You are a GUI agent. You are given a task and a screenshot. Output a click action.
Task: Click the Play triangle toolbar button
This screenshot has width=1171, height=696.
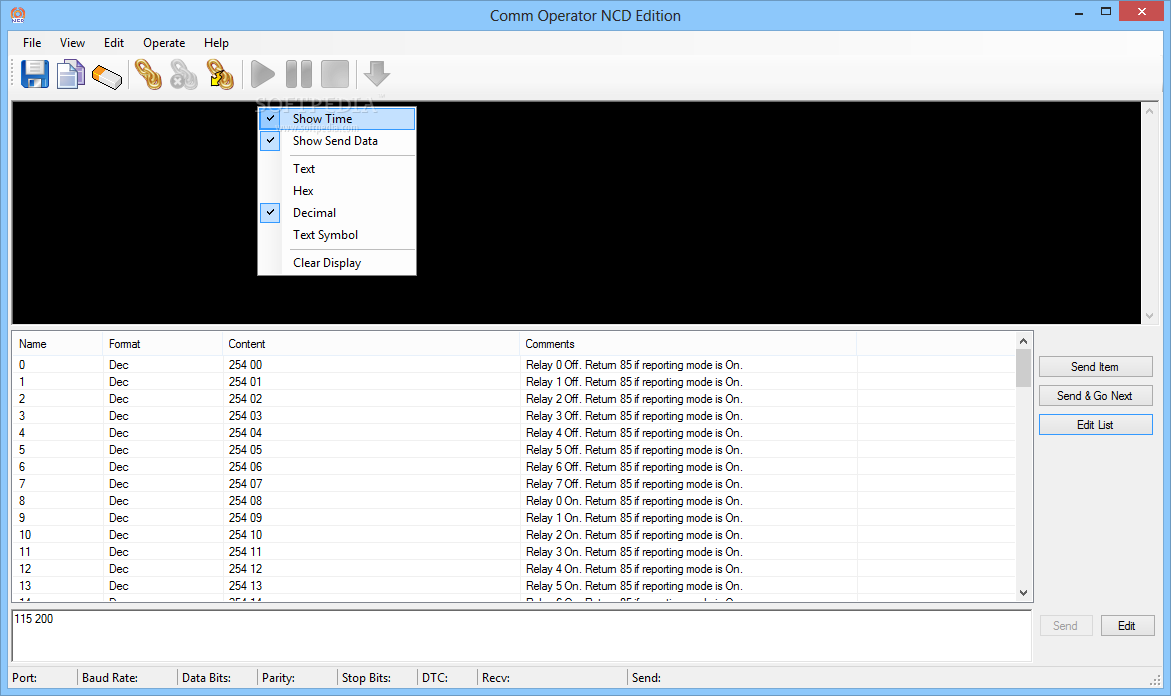tap(263, 75)
